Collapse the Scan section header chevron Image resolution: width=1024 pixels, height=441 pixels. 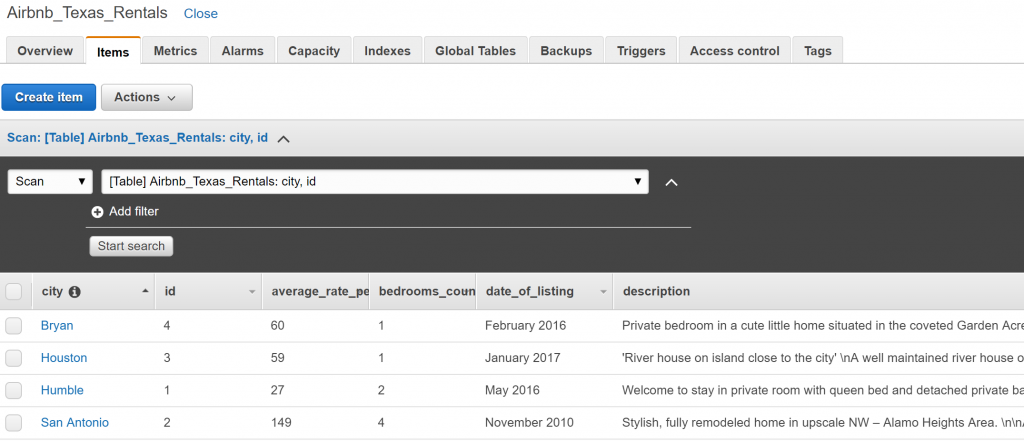pyautogui.click(x=283, y=139)
